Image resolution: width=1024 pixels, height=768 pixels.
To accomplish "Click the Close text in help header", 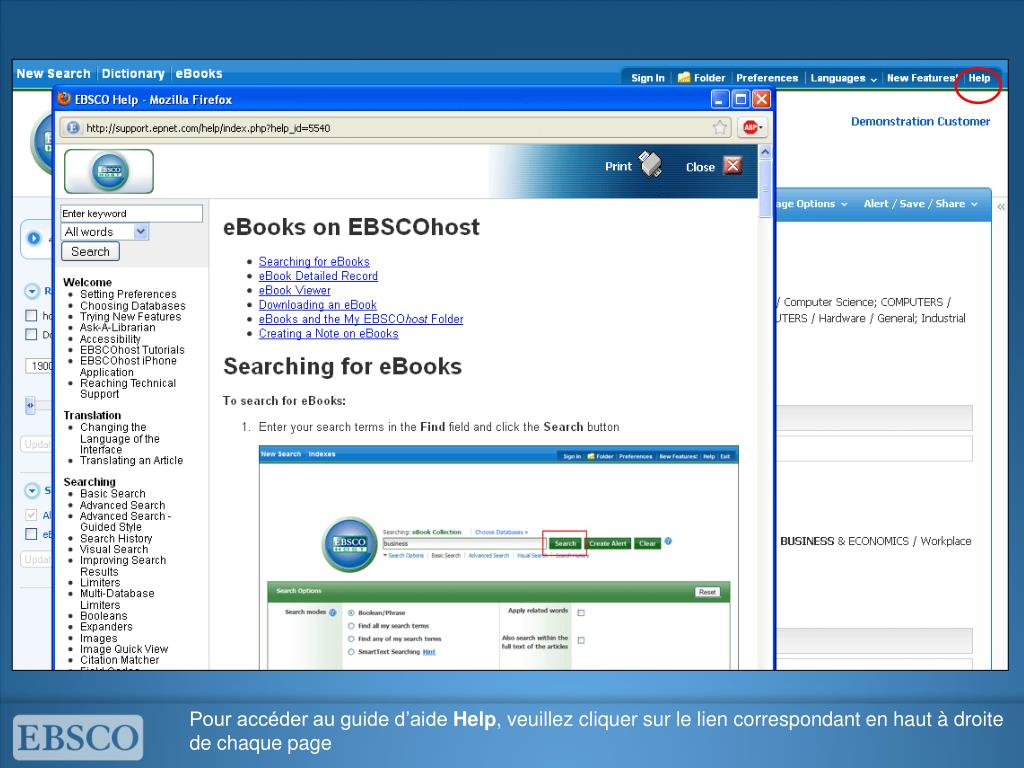I will pos(700,167).
